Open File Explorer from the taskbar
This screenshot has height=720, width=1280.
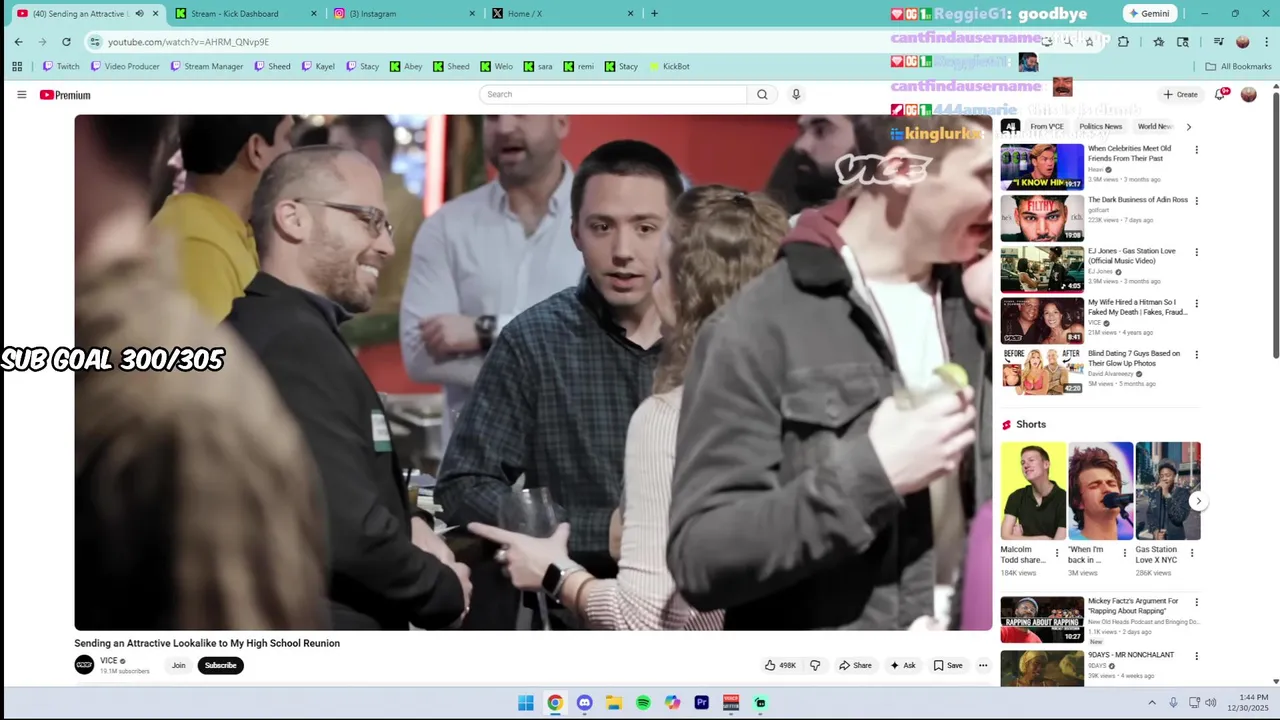(614, 703)
